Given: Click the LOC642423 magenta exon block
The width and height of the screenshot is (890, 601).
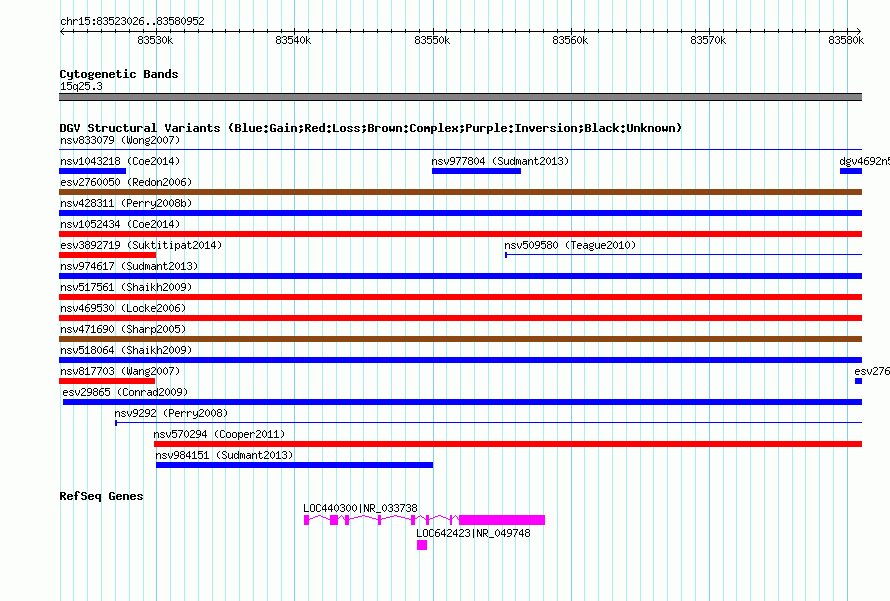Looking at the screenshot, I should tap(422, 545).
